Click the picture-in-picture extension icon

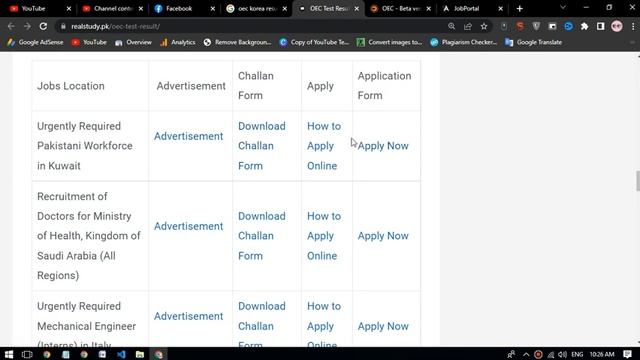[x=552, y=26]
